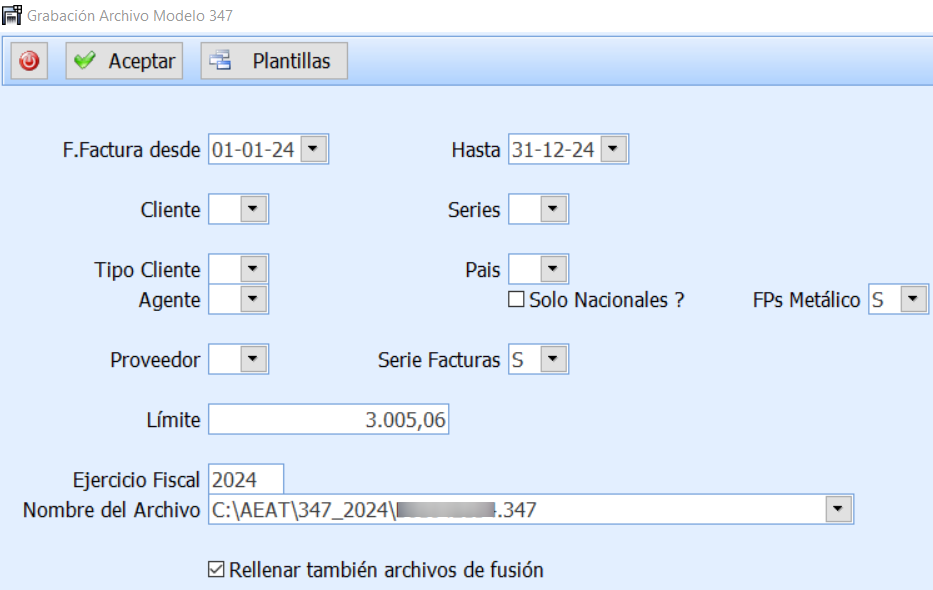
Task: Enable the Solo Nacionales checkbox
Action: tap(516, 299)
